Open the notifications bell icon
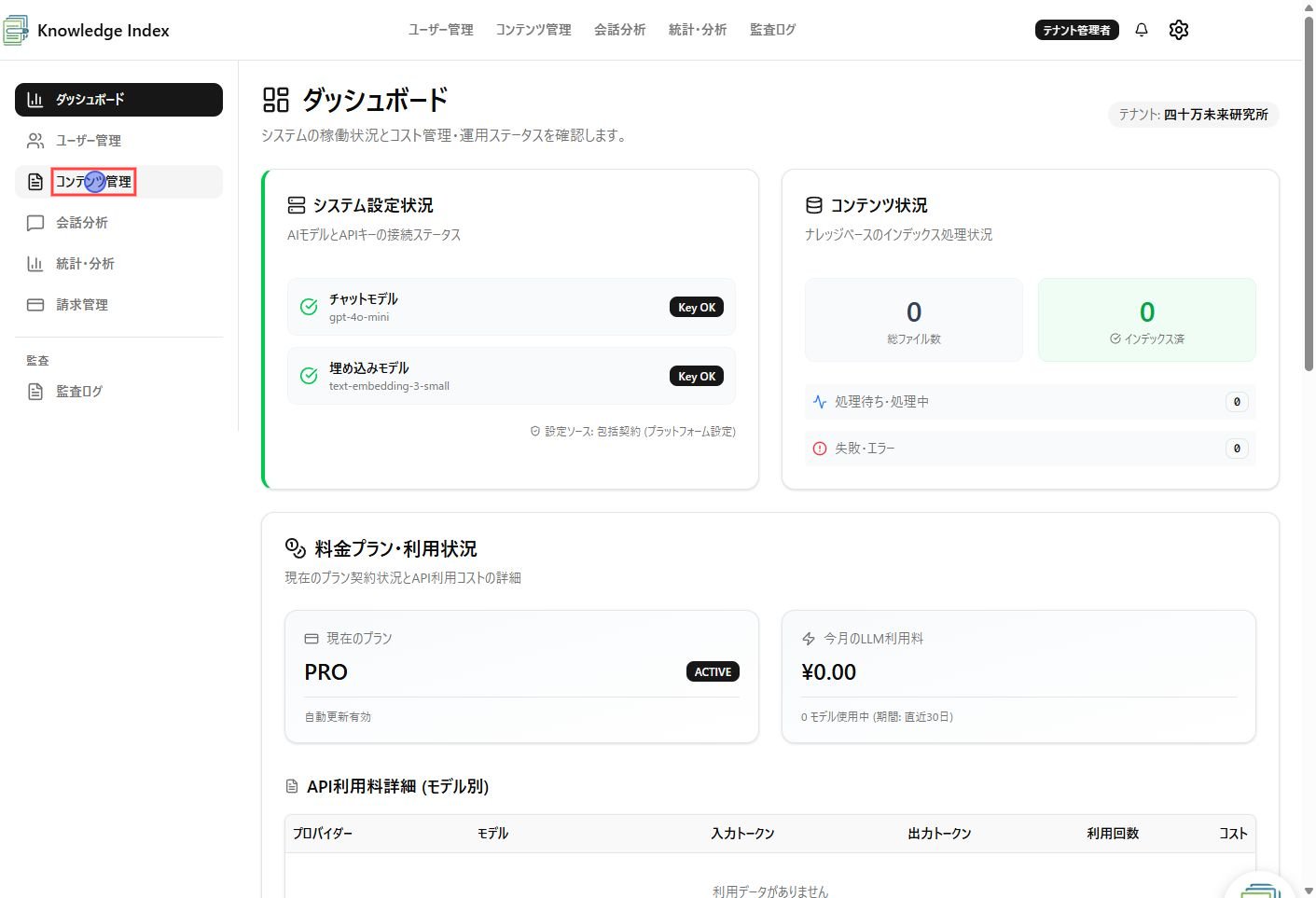This screenshot has height=898, width=1316. click(1142, 30)
